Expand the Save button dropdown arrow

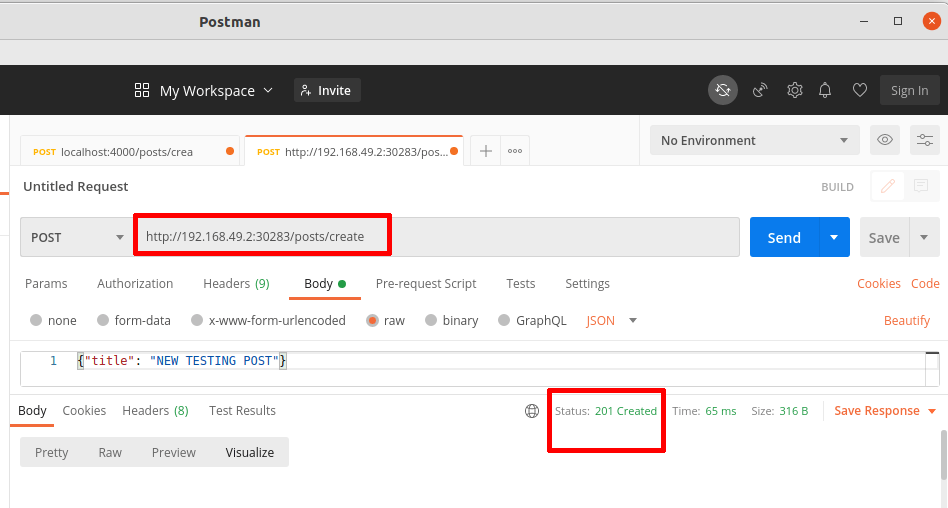[924, 237]
